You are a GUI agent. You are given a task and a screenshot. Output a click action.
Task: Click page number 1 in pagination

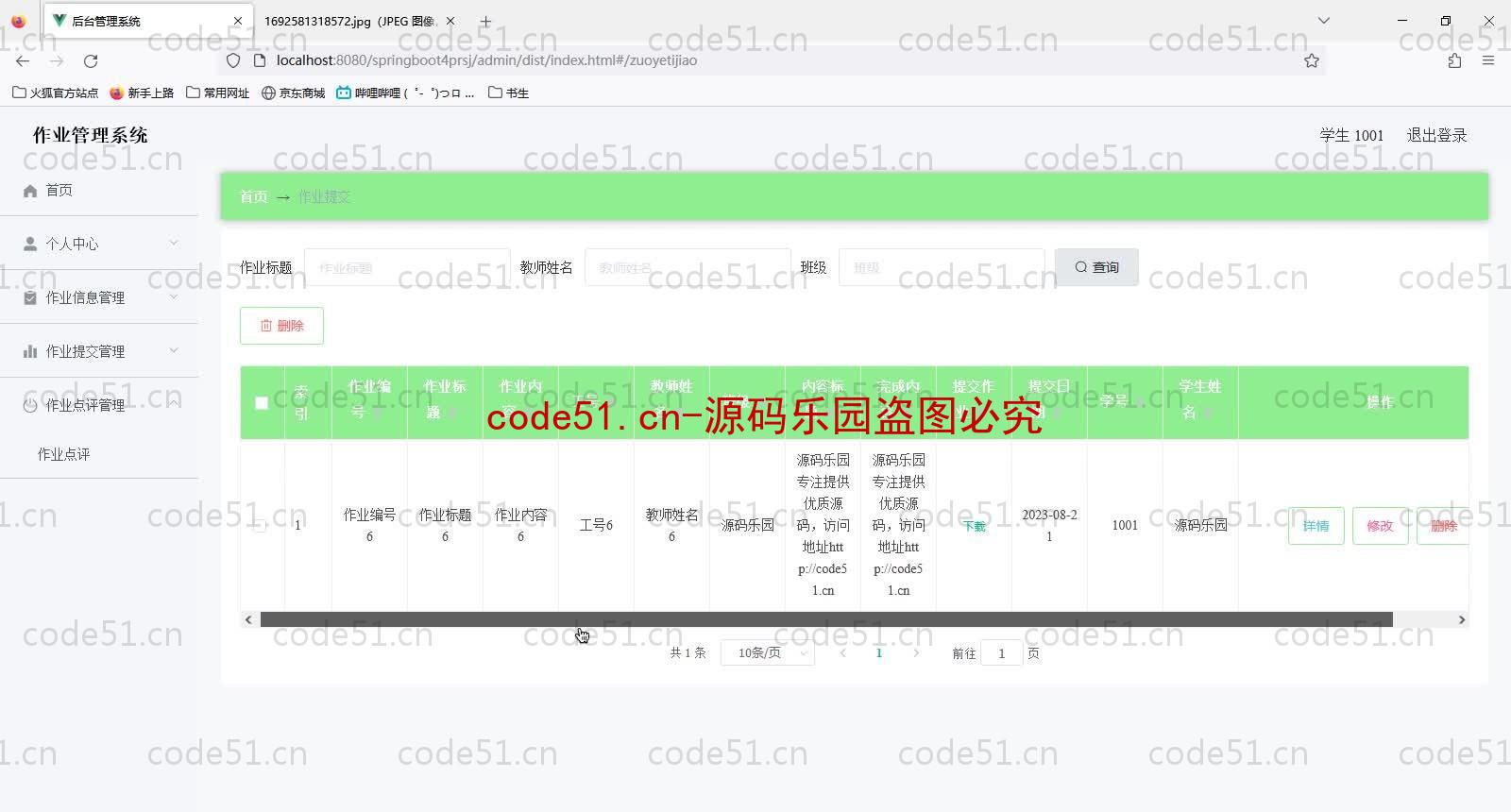click(x=879, y=652)
